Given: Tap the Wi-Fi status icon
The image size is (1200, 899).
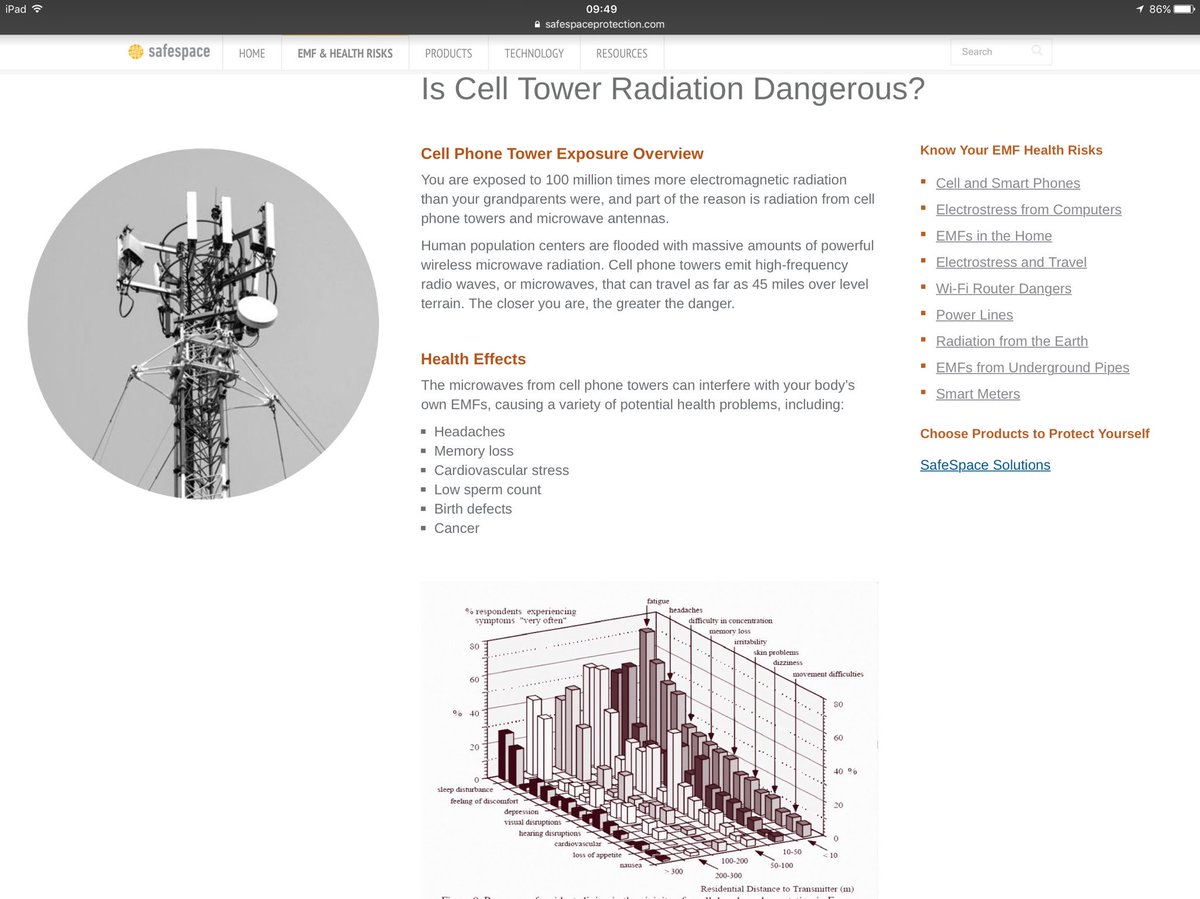Looking at the screenshot, I should point(38,8).
